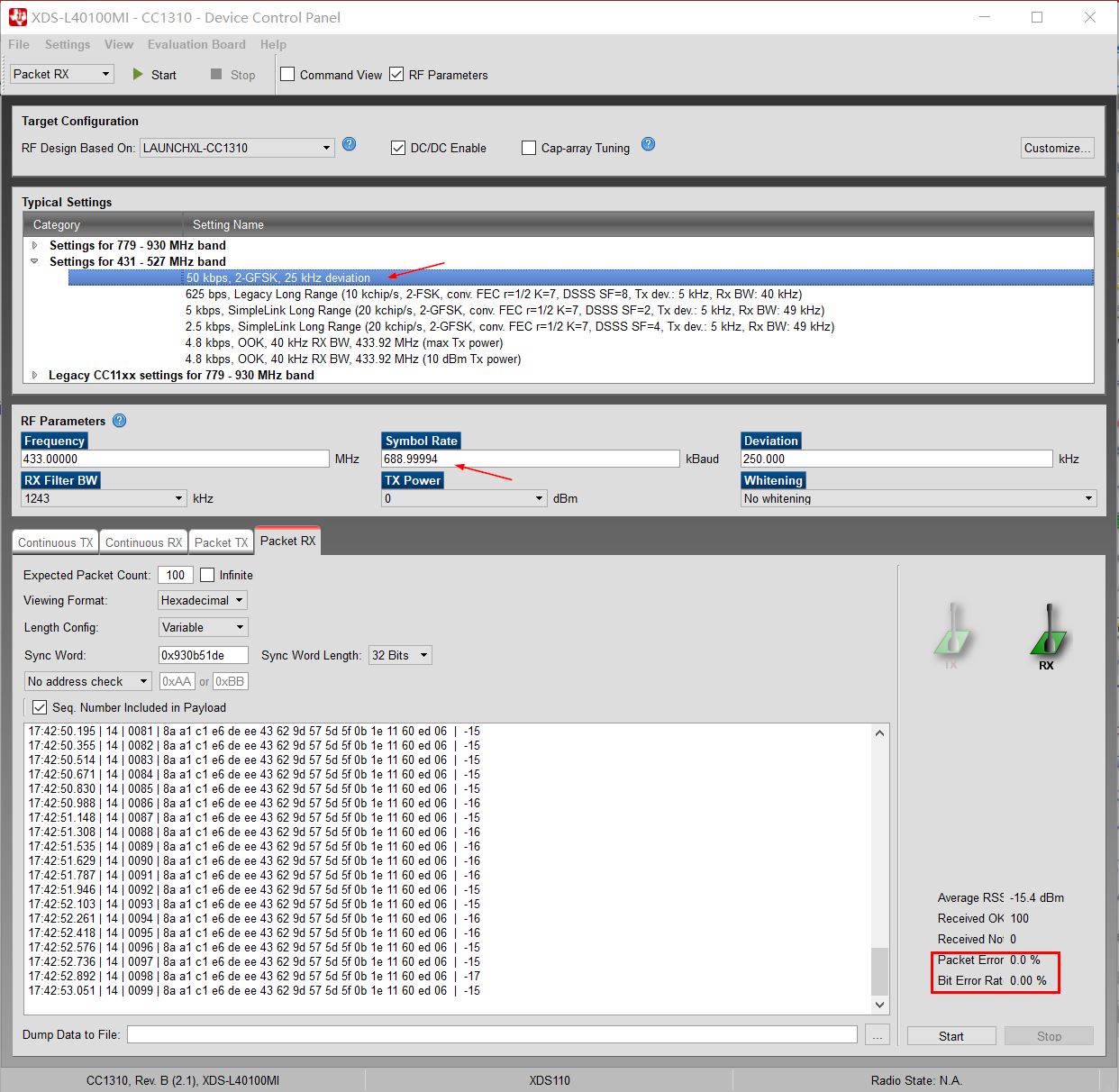
Task: Open the Evaluation Board menu
Action: tap(196, 44)
